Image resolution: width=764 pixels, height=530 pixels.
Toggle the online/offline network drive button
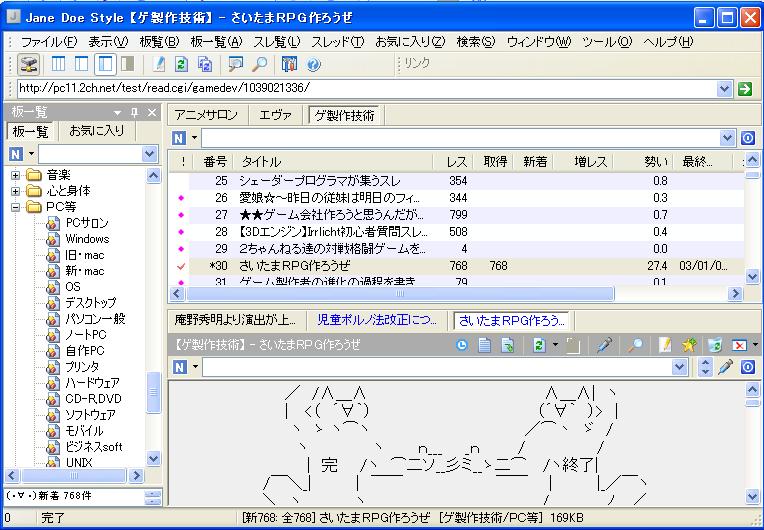29,64
